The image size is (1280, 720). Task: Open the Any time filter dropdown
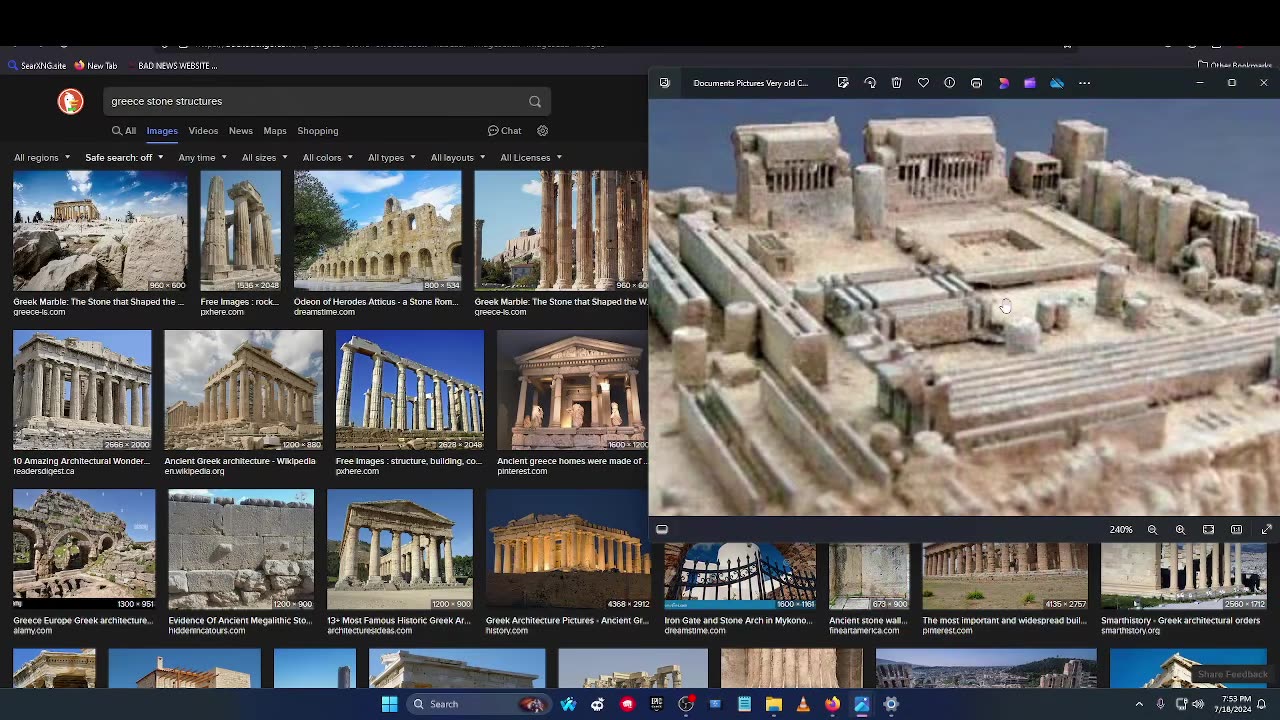(x=202, y=157)
